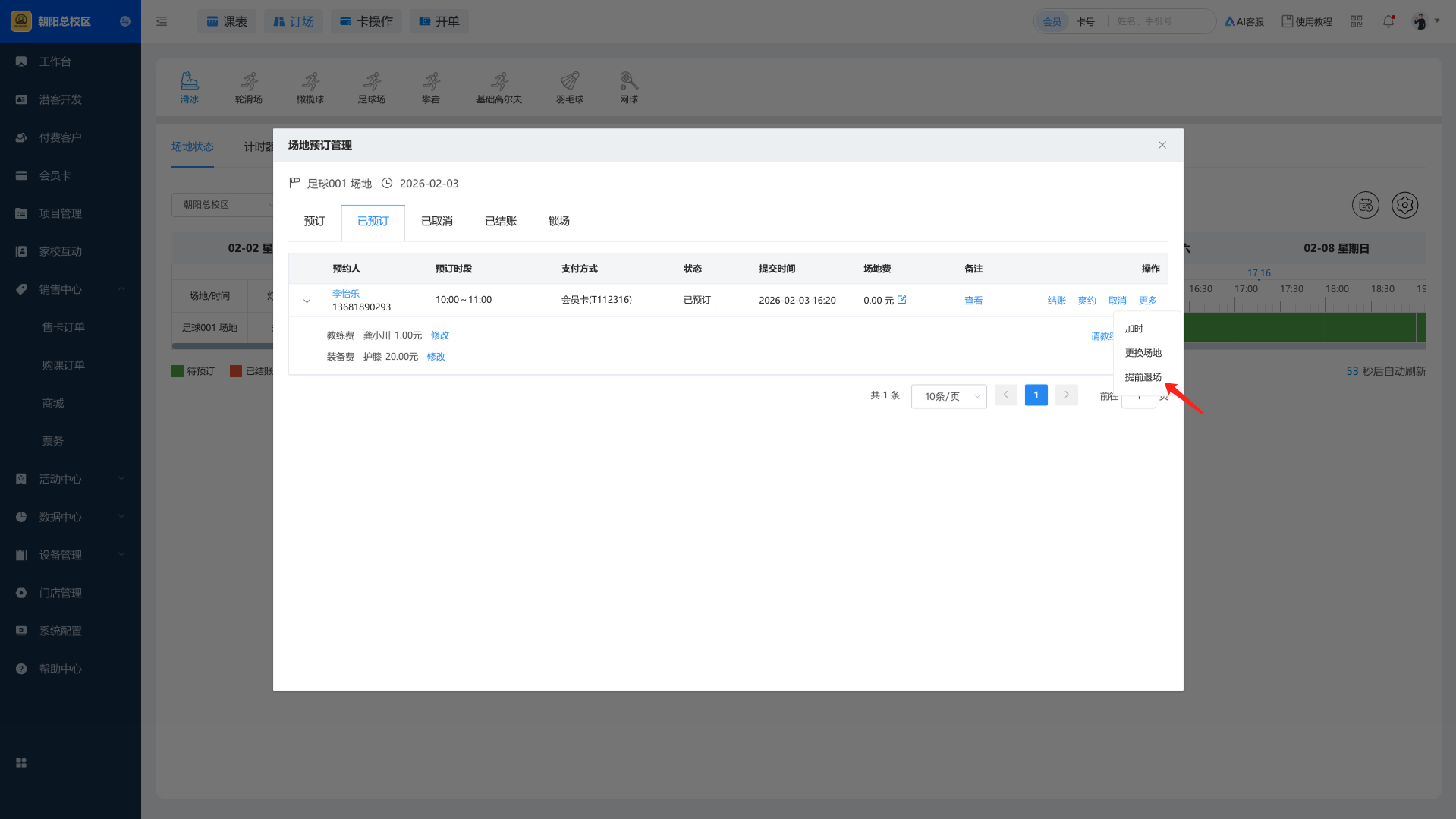Open the QR grid icon in the header

(x=1357, y=21)
